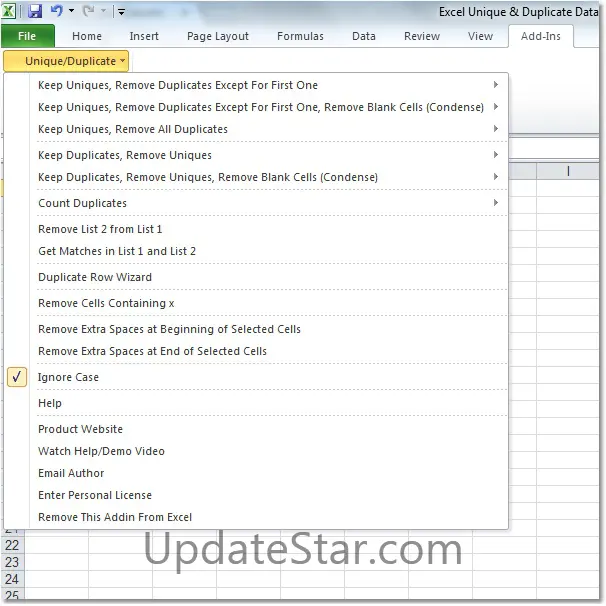
Task: Toggle the Ignore Case checkmark
Action: [x=17, y=377]
